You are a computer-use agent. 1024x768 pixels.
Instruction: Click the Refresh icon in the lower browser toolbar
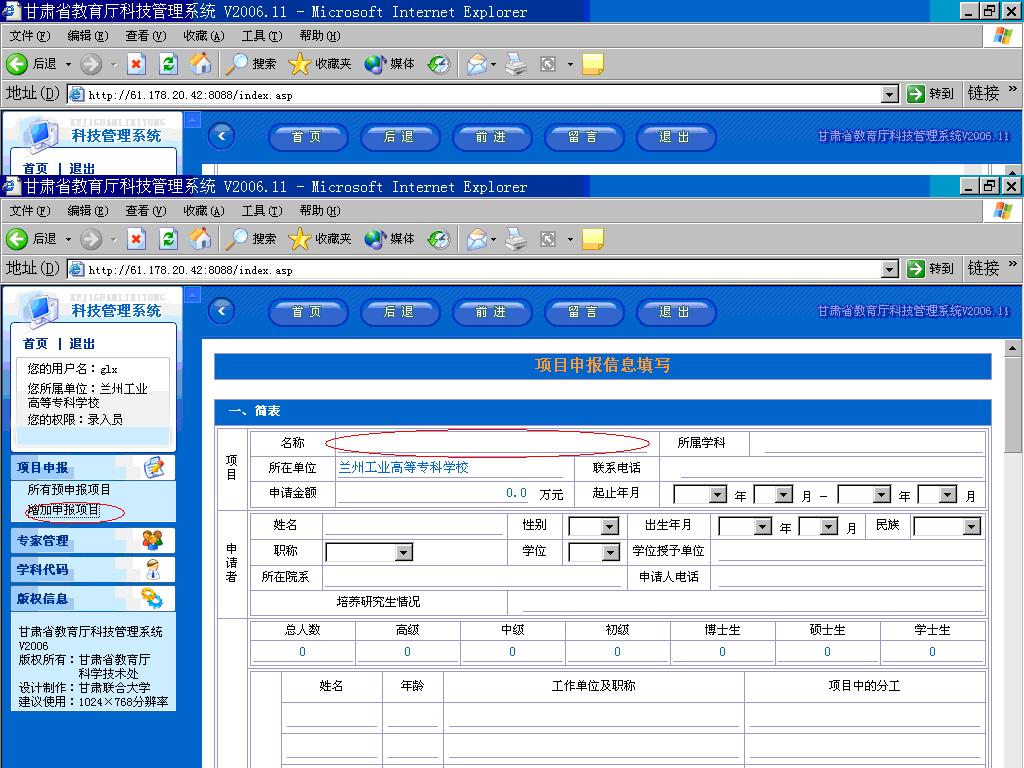click(168, 239)
